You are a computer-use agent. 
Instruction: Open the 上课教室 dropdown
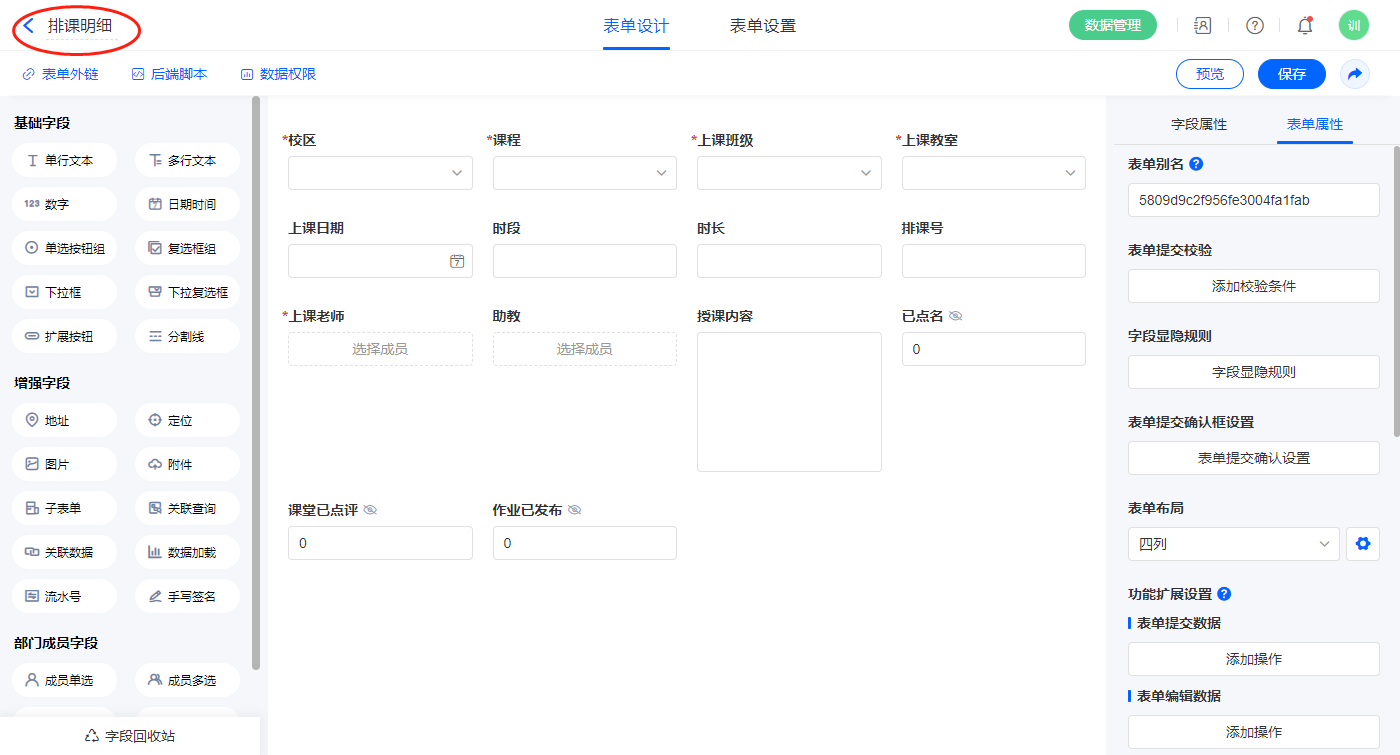(993, 173)
